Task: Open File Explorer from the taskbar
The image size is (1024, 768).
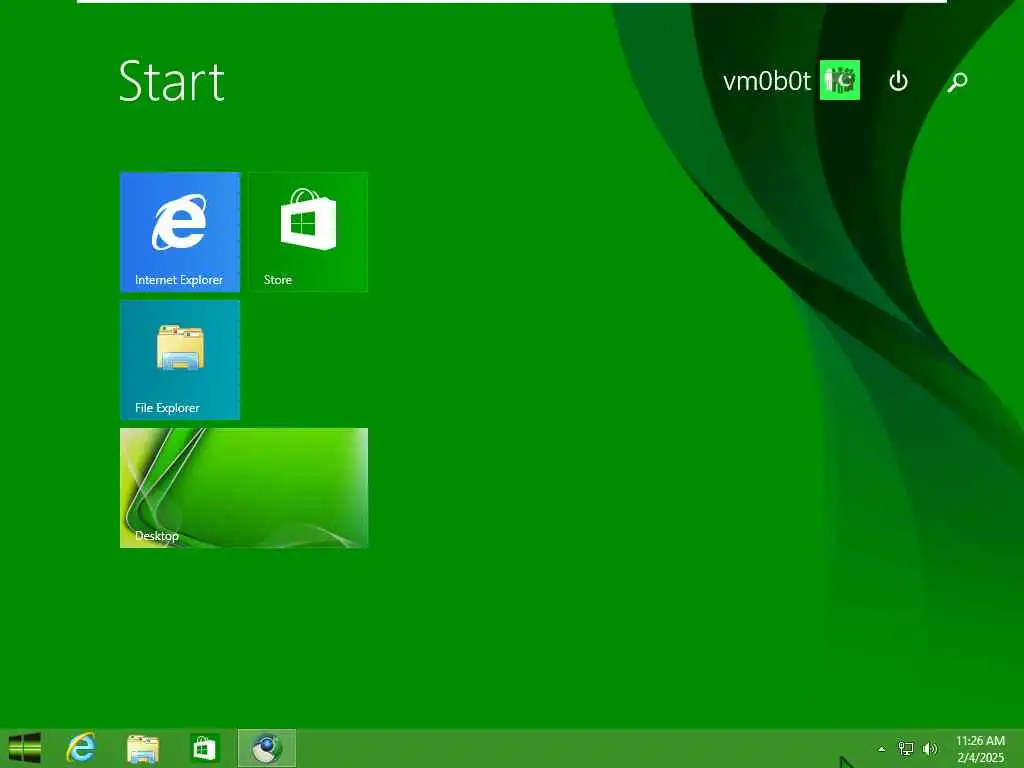Action: pos(142,748)
